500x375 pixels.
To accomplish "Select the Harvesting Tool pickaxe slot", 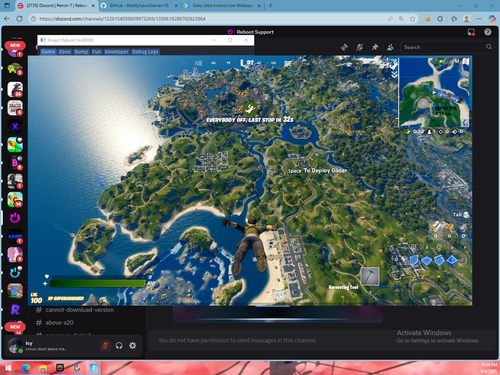I will (370, 276).
